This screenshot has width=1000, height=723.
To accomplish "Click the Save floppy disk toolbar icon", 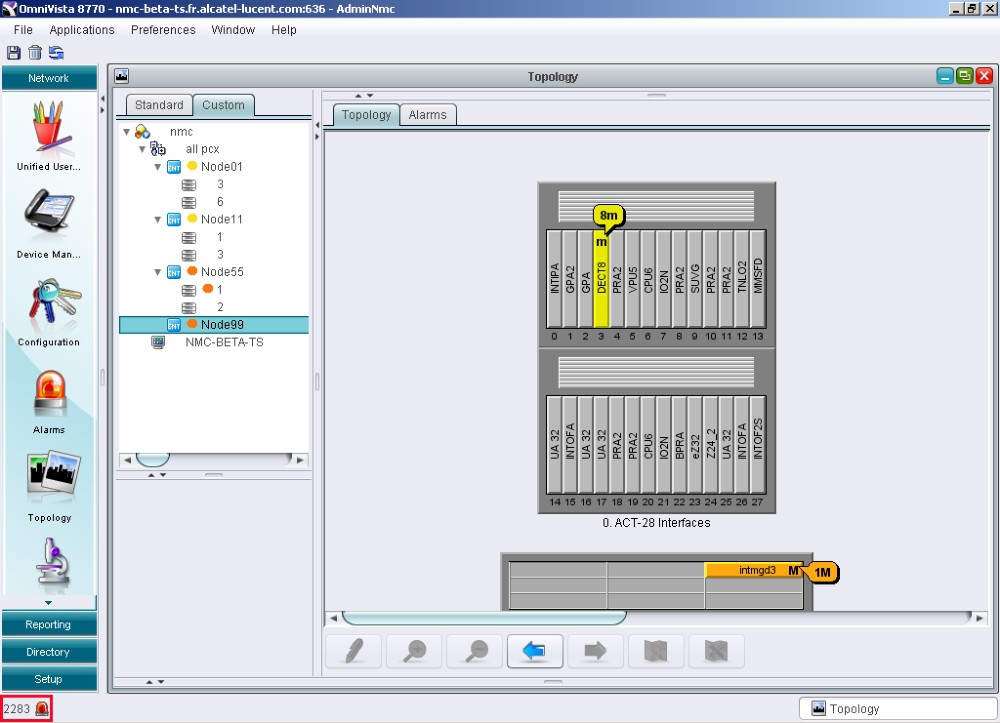I will 13,52.
